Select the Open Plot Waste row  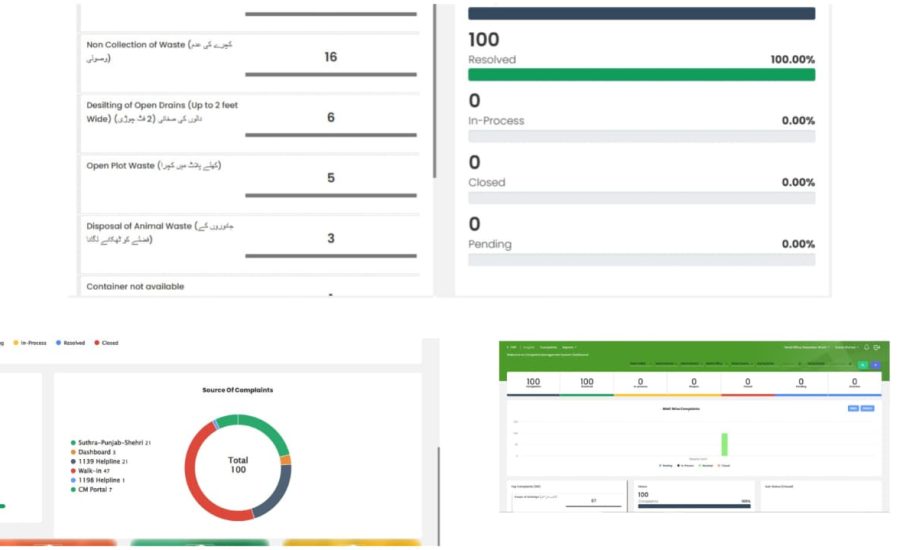coord(250,178)
